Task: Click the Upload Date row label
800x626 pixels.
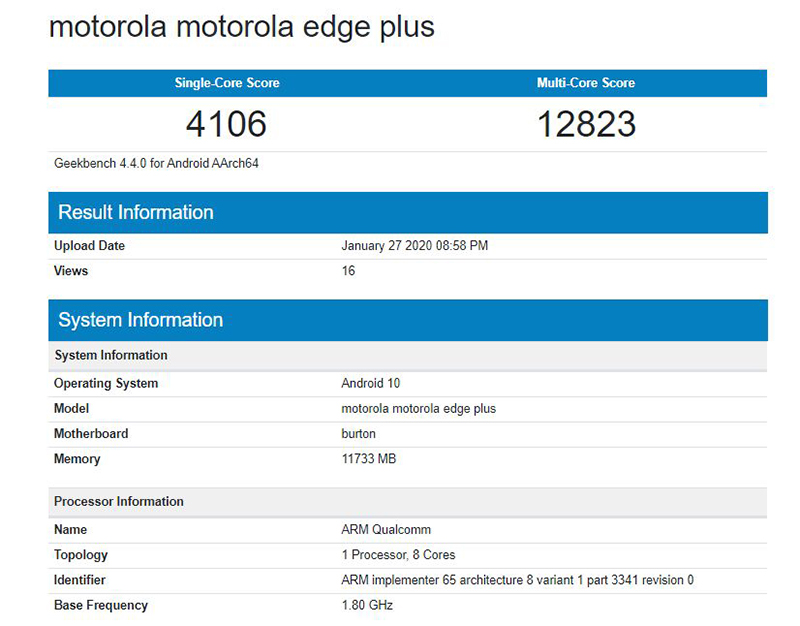Action: pos(89,246)
